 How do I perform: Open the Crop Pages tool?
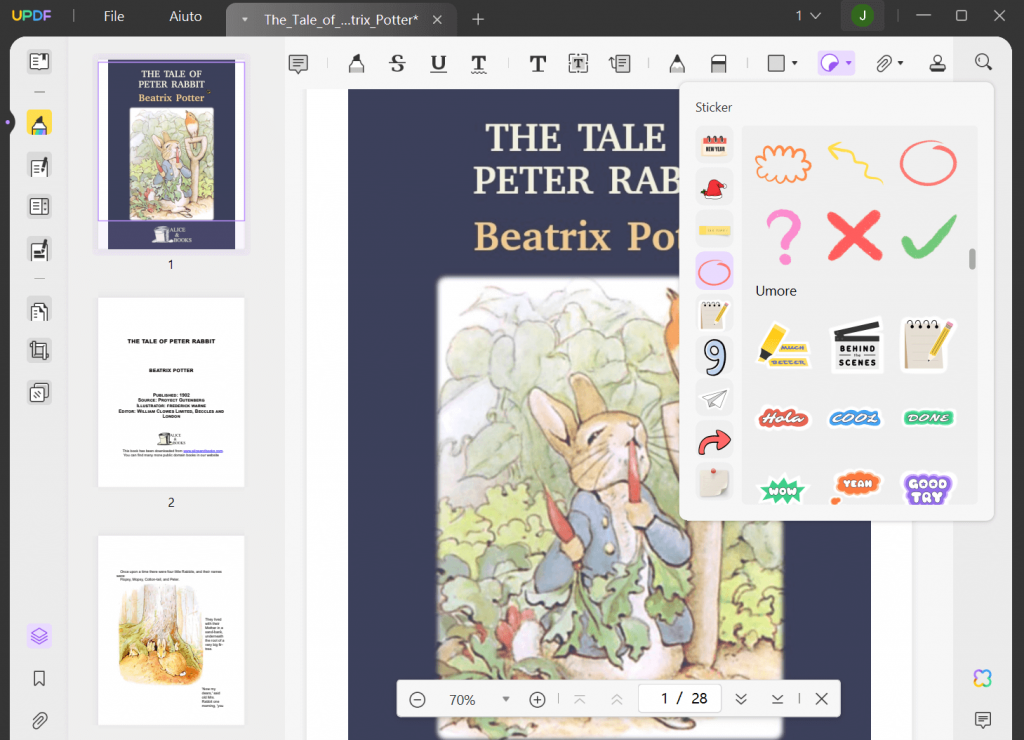tap(39, 351)
